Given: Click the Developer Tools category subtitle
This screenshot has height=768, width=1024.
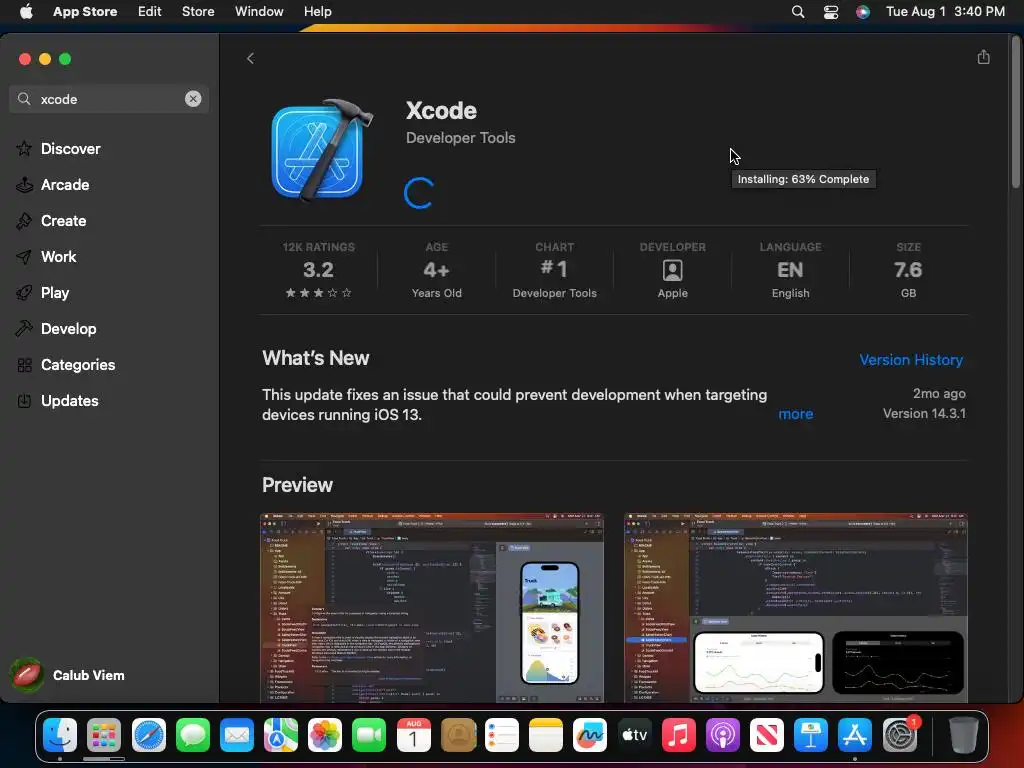Looking at the screenshot, I should [460, 138].
